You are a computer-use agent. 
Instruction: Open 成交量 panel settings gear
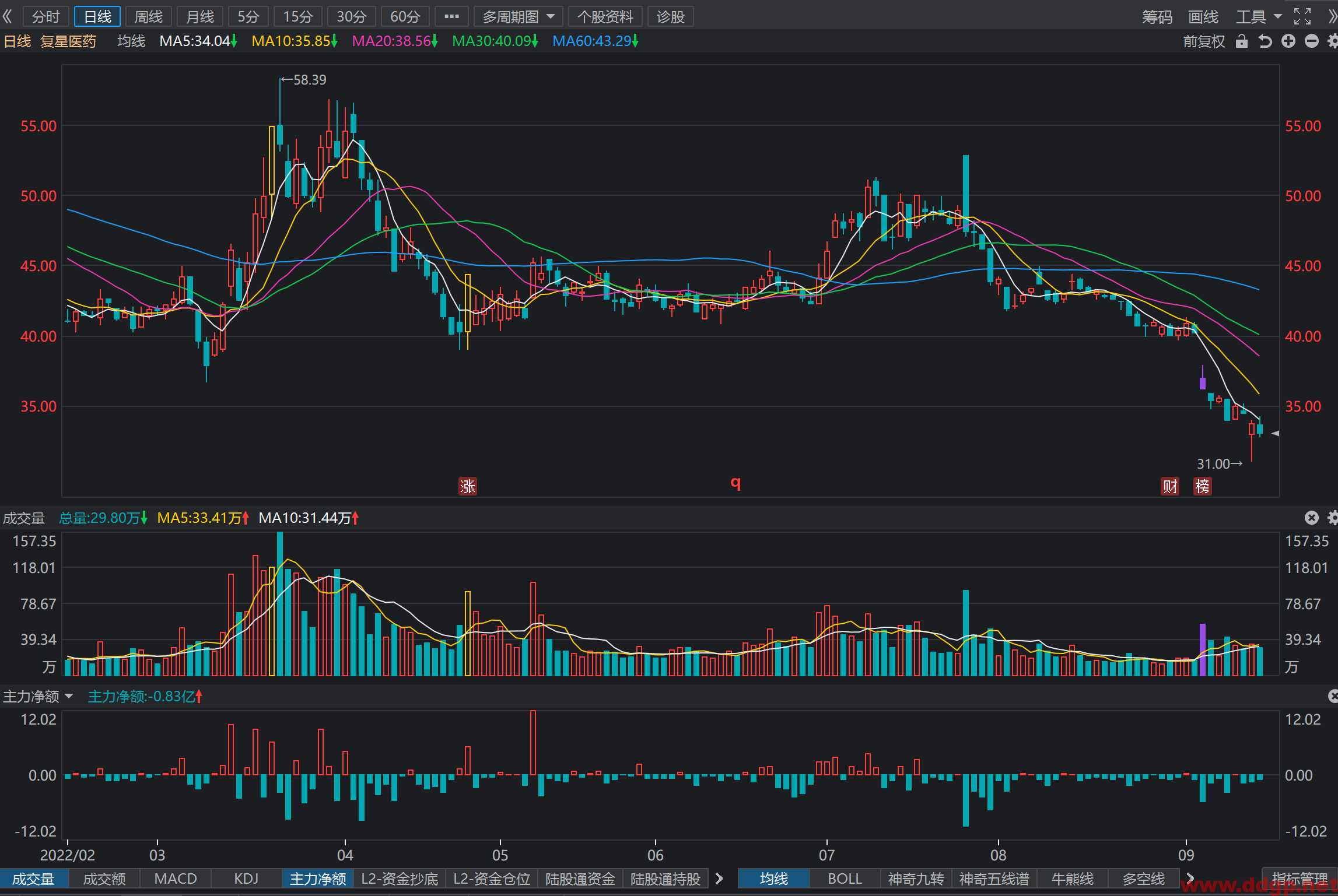pos(1333,518)
